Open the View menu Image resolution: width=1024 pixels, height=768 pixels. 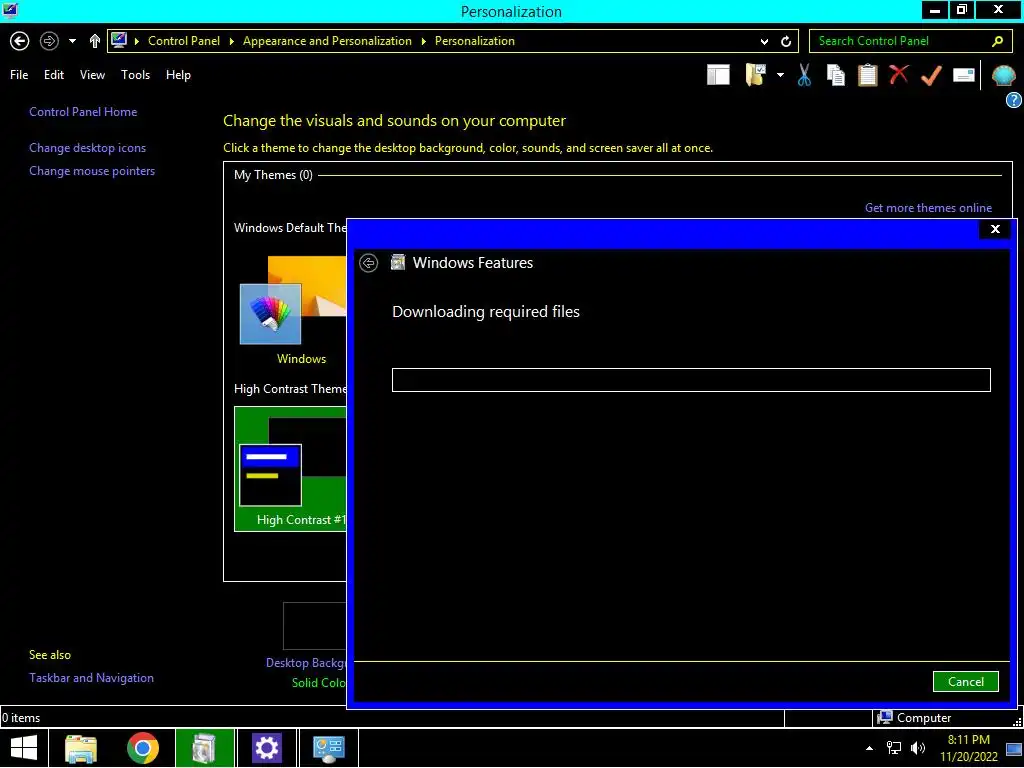(x=92, y=75)
